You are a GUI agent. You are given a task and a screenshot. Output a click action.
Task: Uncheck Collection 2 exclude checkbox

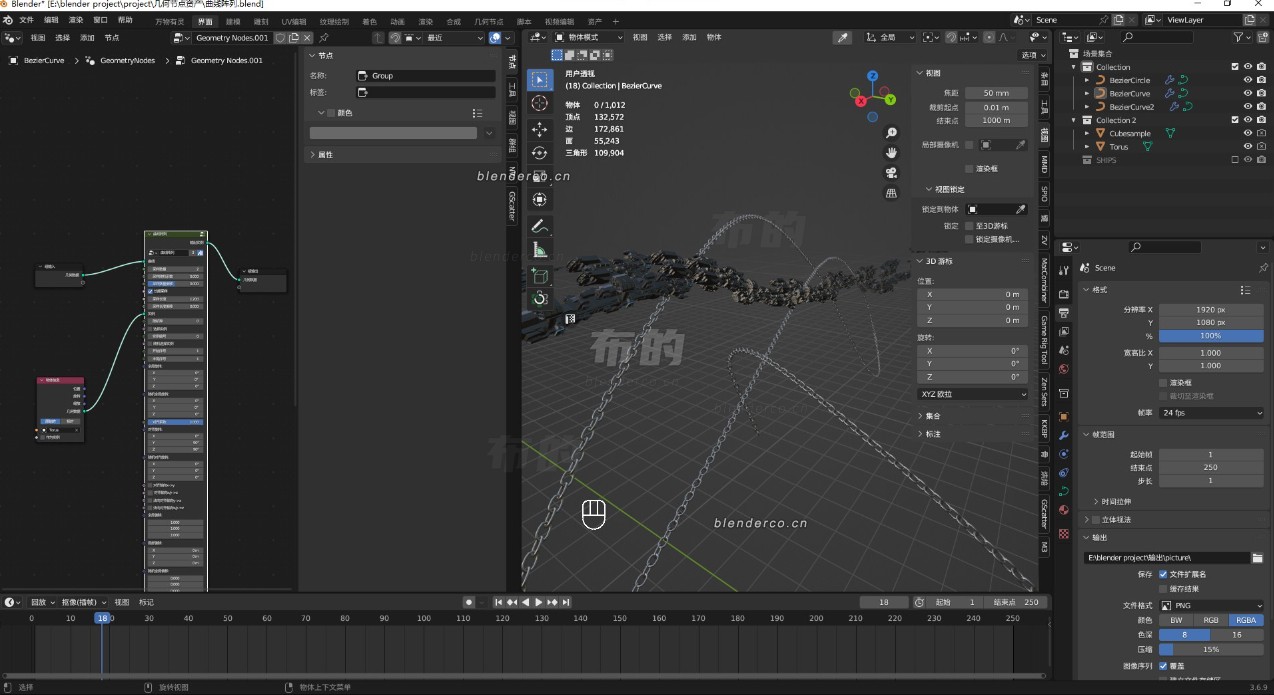click(1235, 120)
